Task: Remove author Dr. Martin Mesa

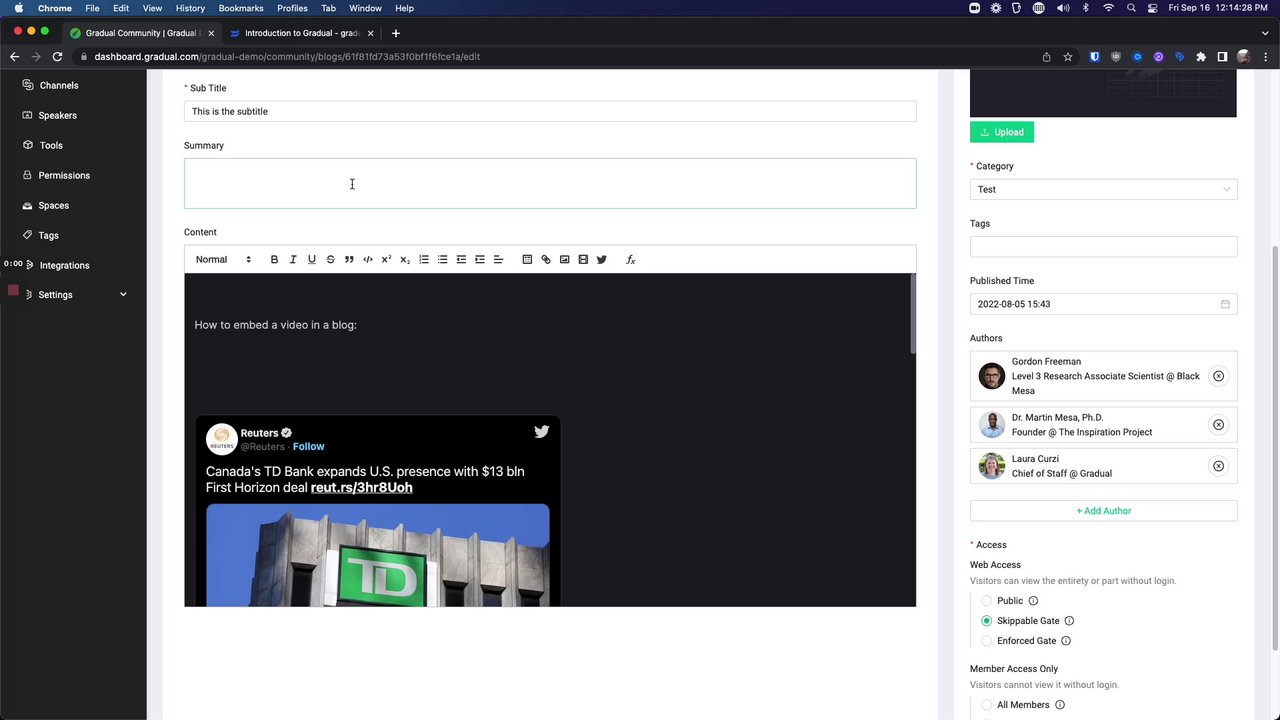Action: click(1218, 425)
